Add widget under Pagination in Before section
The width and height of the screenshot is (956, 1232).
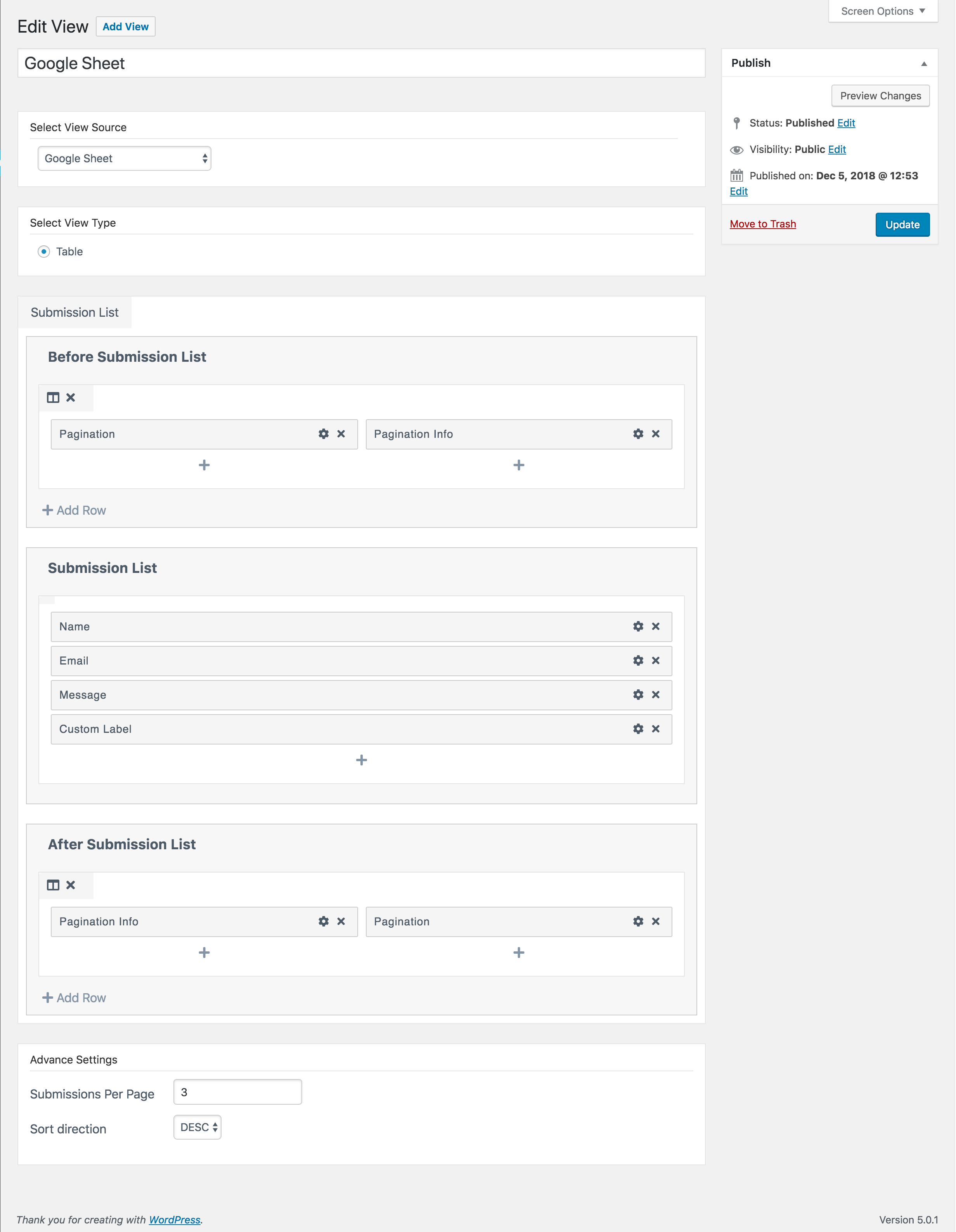204,465
